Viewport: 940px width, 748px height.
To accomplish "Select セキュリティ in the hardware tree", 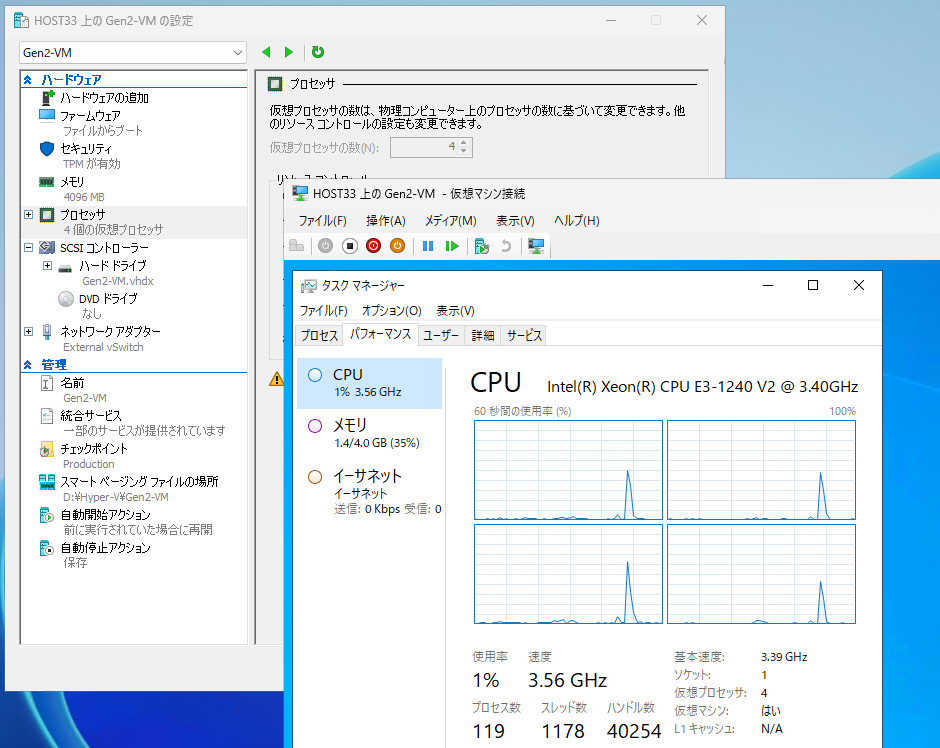I will 86,148.
